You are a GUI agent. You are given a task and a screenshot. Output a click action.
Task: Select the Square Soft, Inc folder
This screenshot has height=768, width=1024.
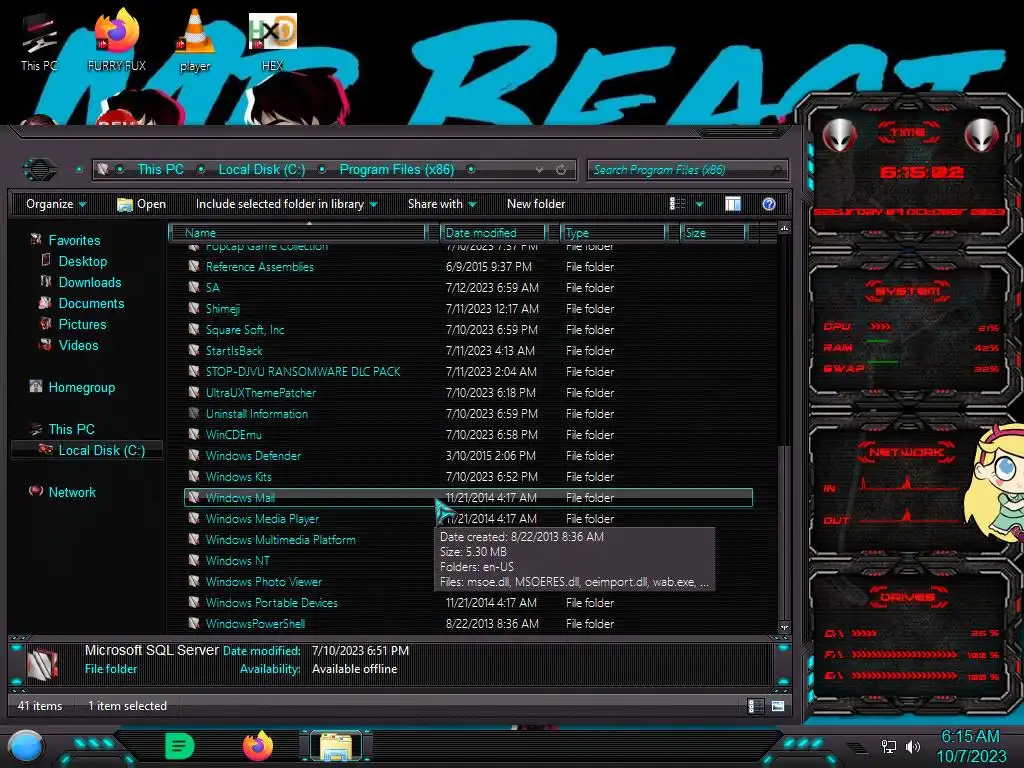[245, 329]
